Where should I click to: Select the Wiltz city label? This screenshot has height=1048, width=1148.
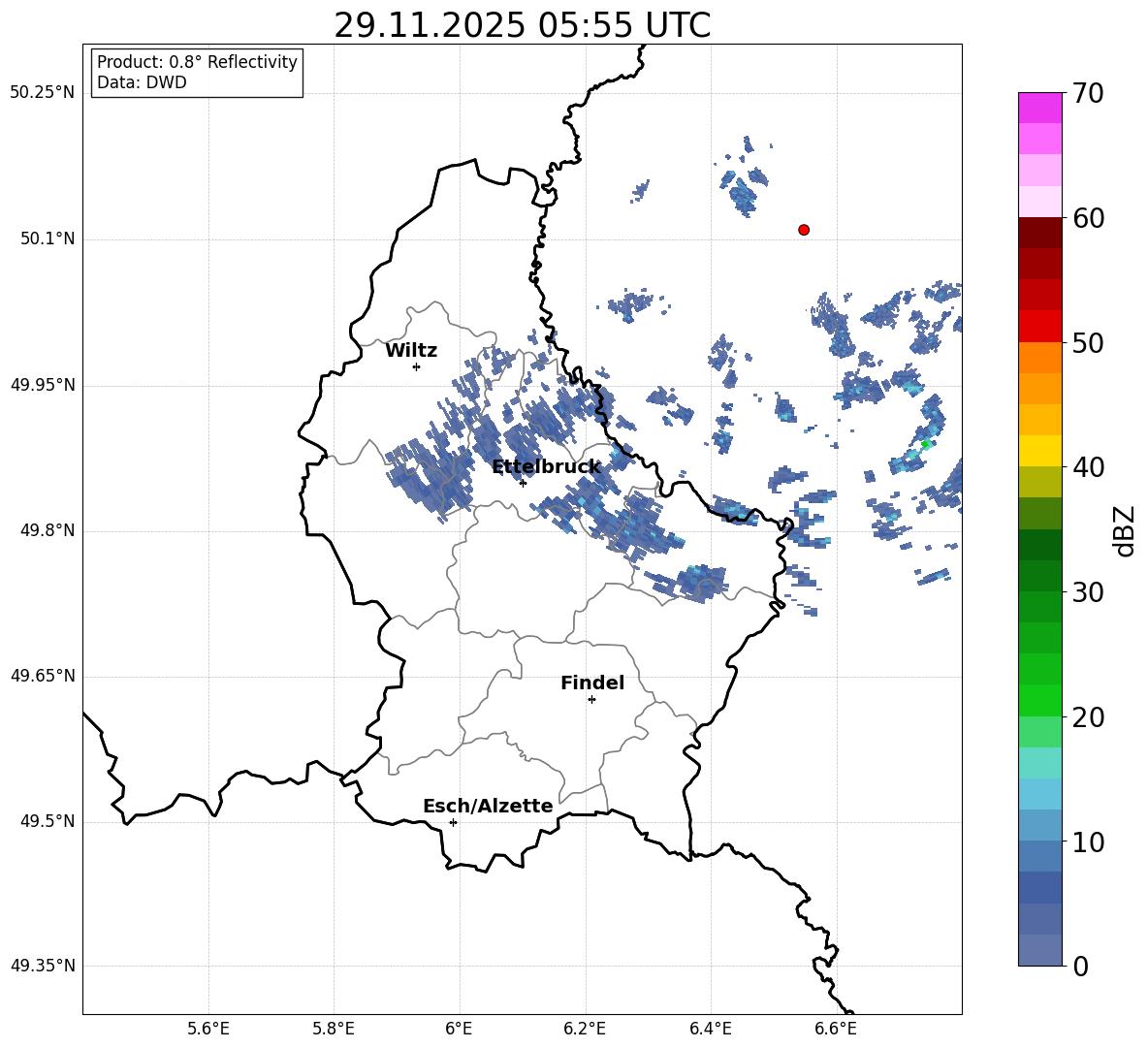point(411,351)
